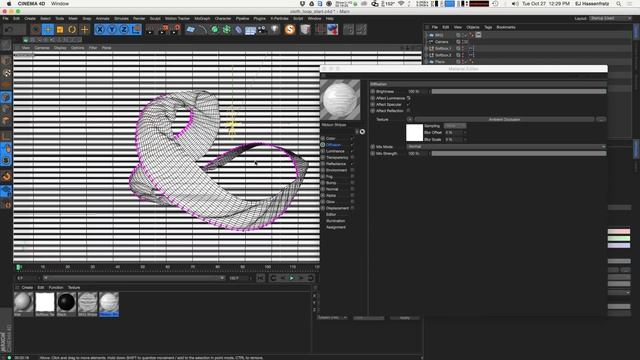The image size is (640, 360).
Task: Click the Workplane grid icon in left palette
Action: tap(6, 191)
